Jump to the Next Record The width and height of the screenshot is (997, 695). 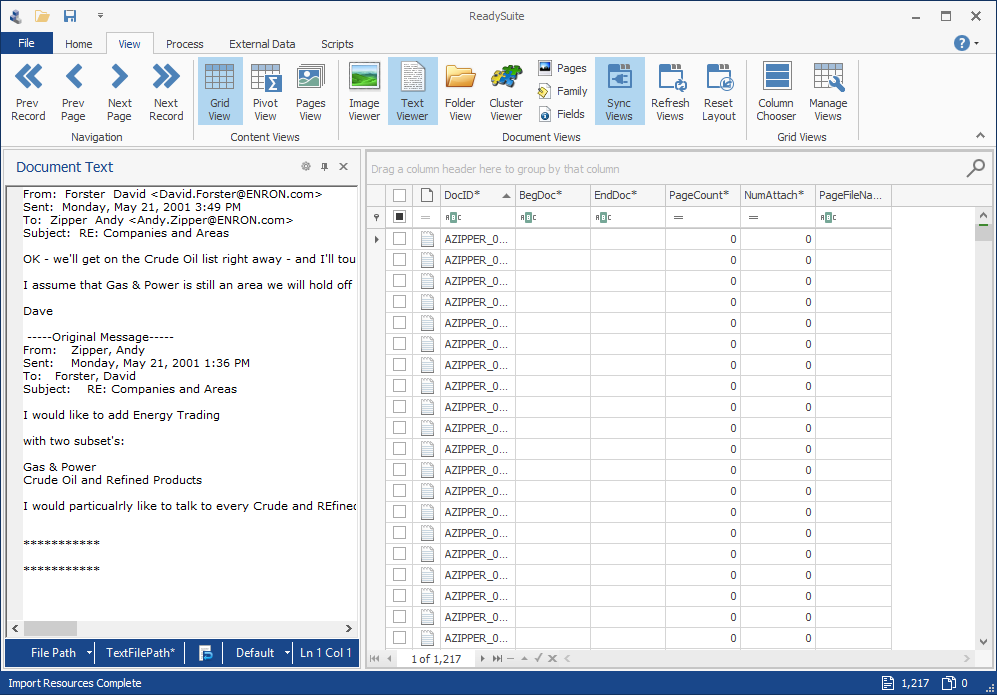pos(166,92)
